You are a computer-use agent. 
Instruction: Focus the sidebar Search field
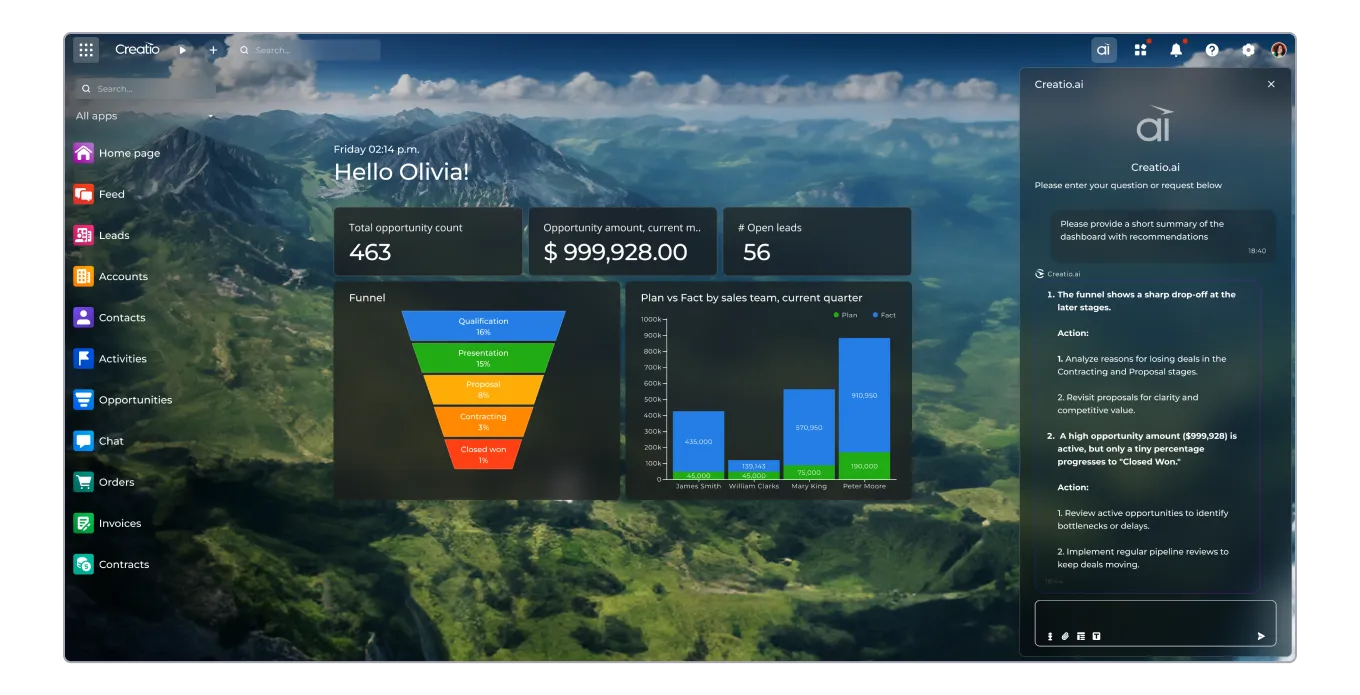(146, 89)
